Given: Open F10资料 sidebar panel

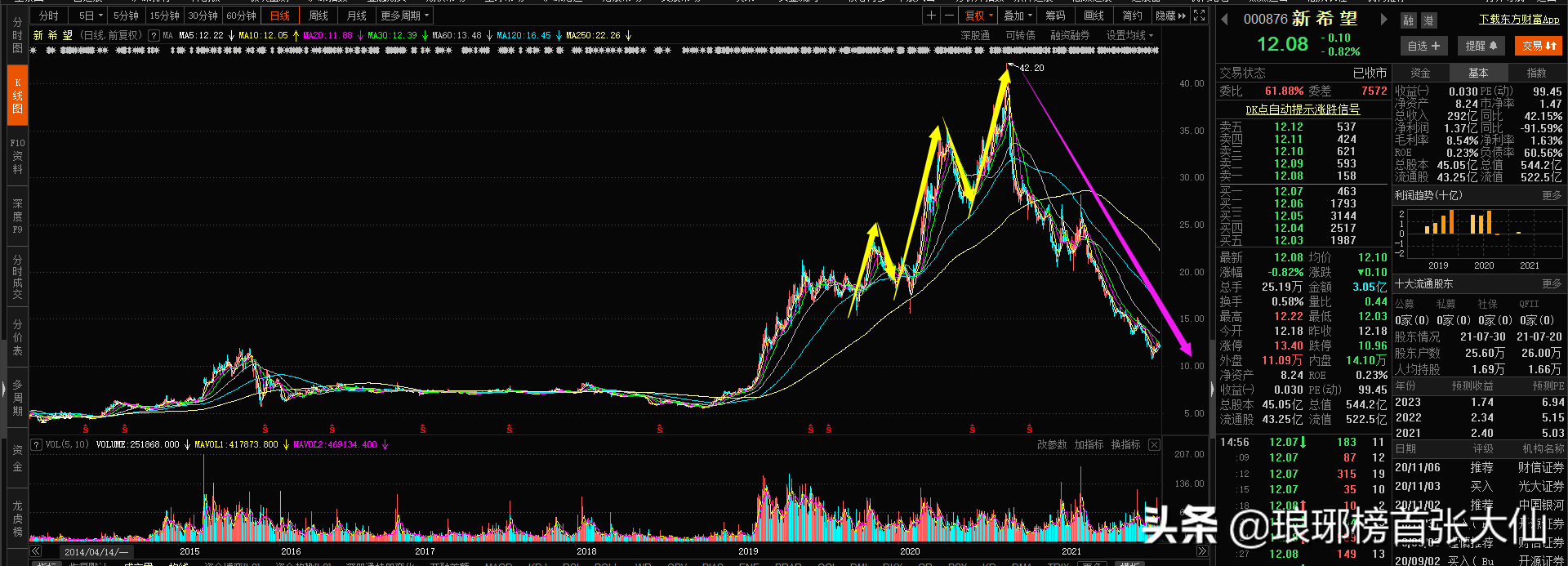Looking at the screenshot, I should click(17, 156).
